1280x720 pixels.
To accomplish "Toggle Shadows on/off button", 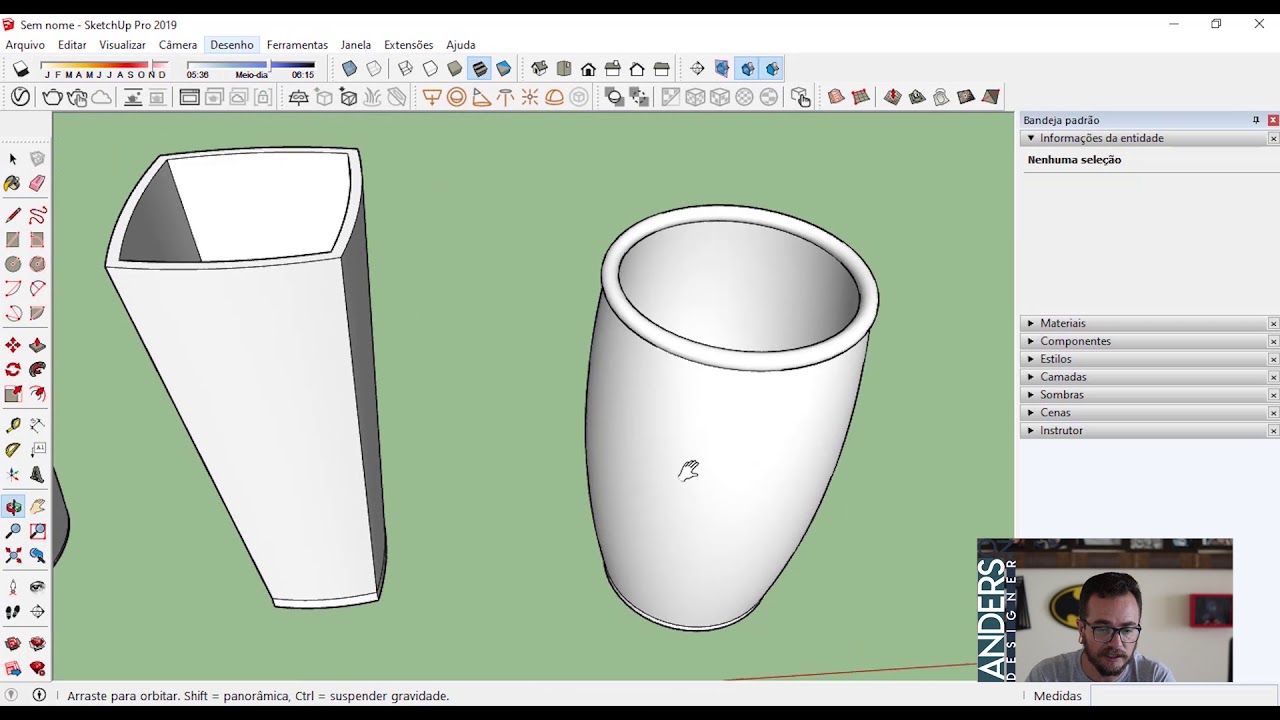I will (x=21, y=69).
